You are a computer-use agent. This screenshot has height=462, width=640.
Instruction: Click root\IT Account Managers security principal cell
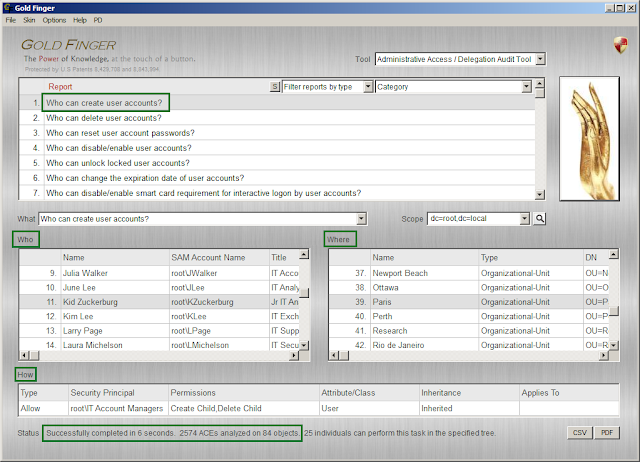pos(118,408)
